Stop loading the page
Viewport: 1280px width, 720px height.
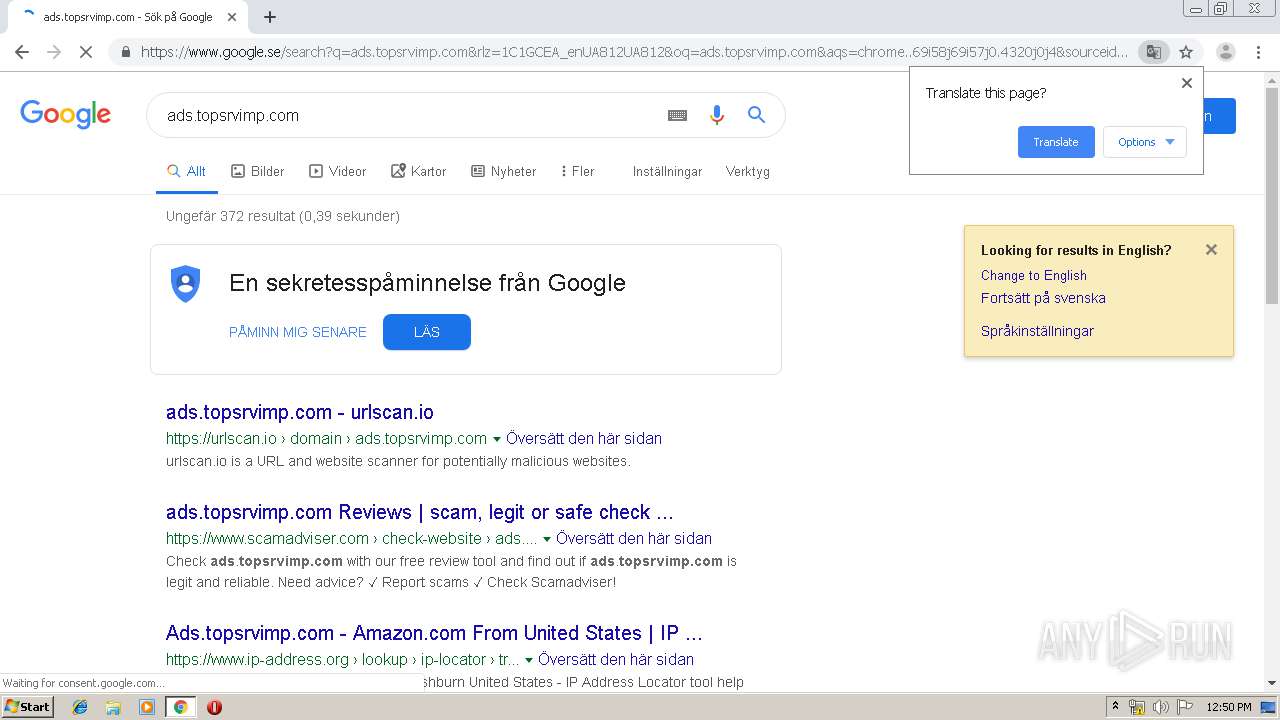(x=86, y=52)
